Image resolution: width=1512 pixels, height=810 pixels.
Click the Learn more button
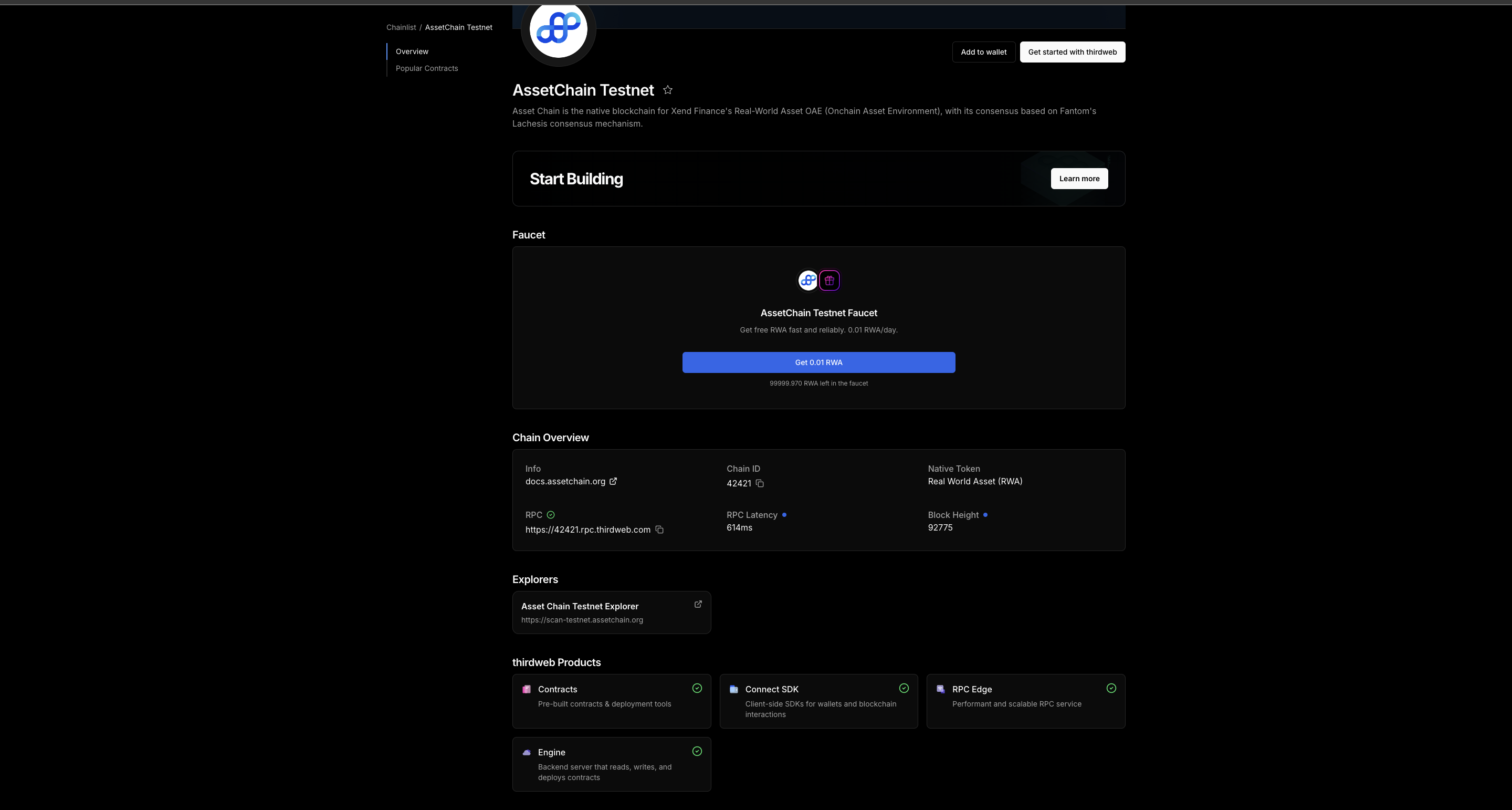(x=1079, y=179)
